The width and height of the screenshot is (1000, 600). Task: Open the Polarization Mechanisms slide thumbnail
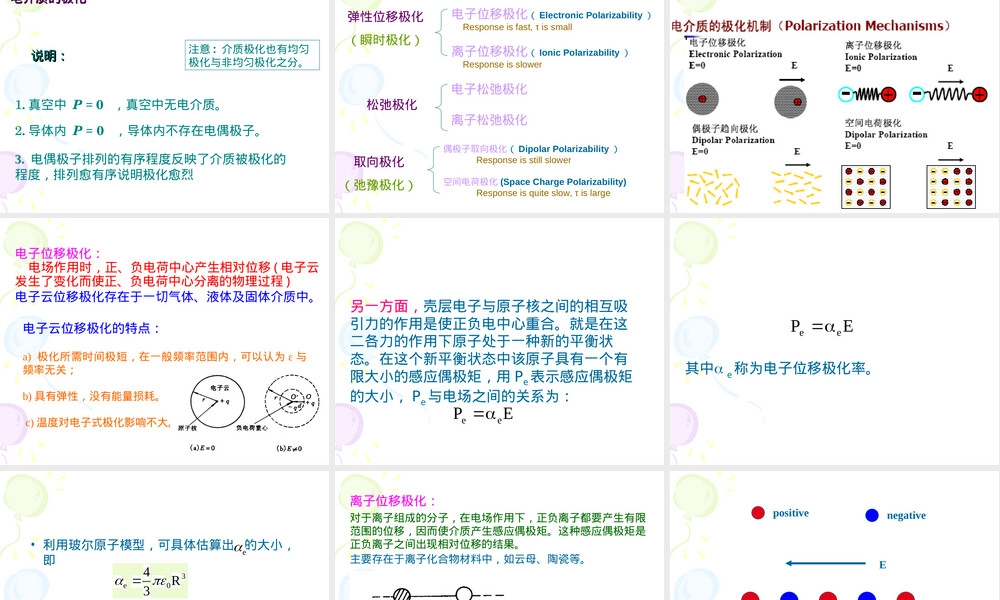pyautogui.click(x=835, y=106)
